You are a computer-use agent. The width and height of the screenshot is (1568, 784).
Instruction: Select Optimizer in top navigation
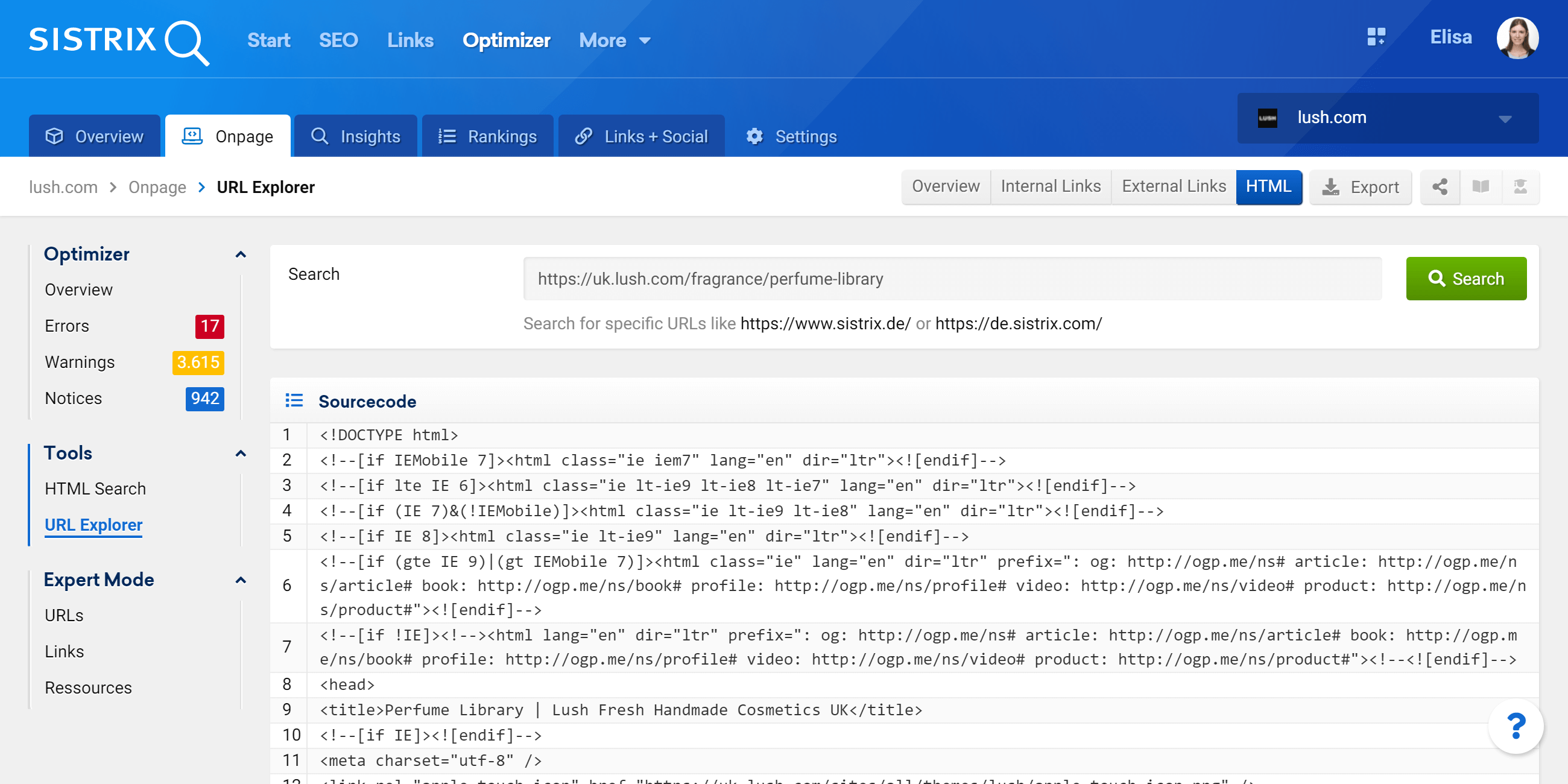(507, 40)
